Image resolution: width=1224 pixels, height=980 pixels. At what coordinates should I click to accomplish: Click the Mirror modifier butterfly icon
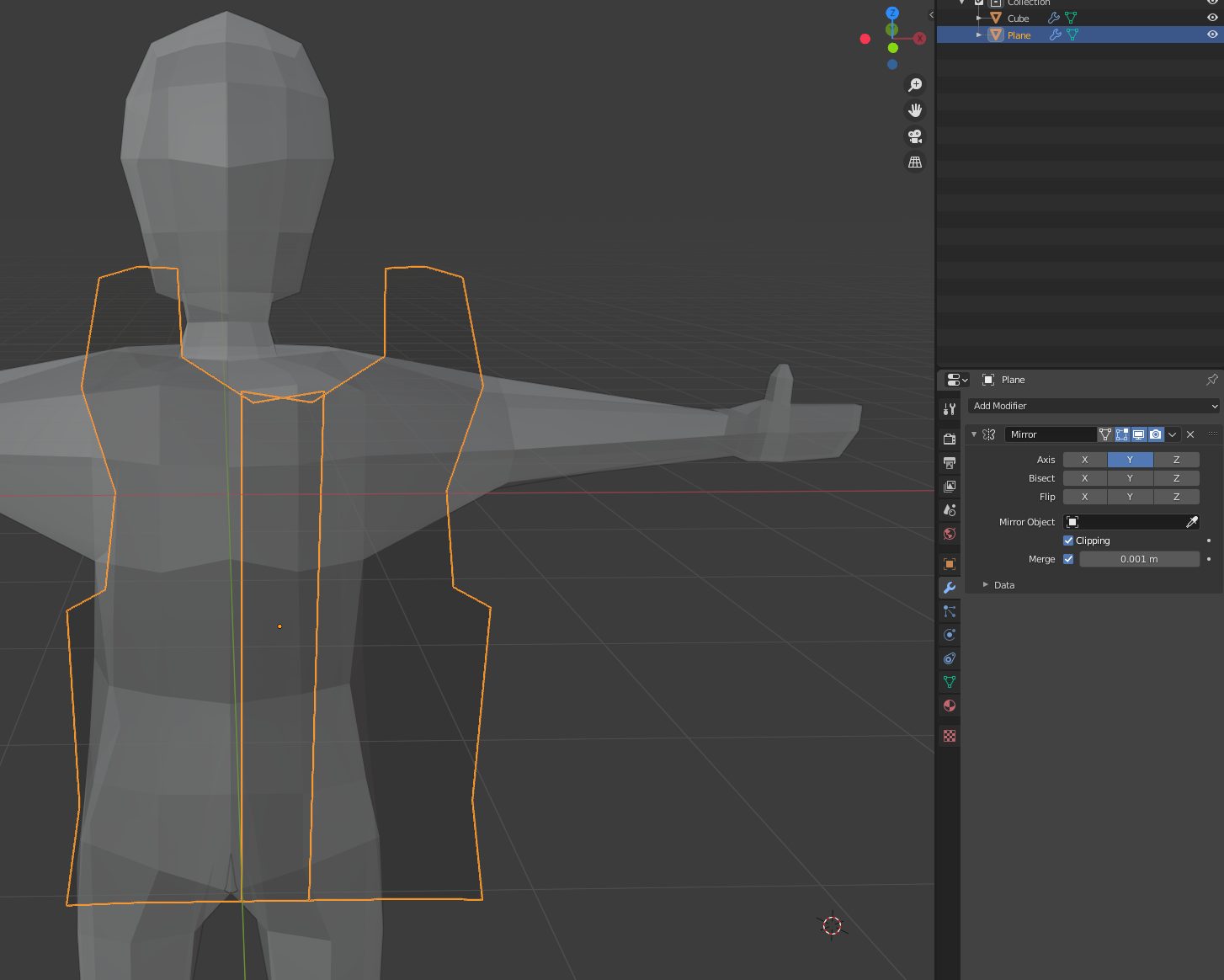click(989, 434)
